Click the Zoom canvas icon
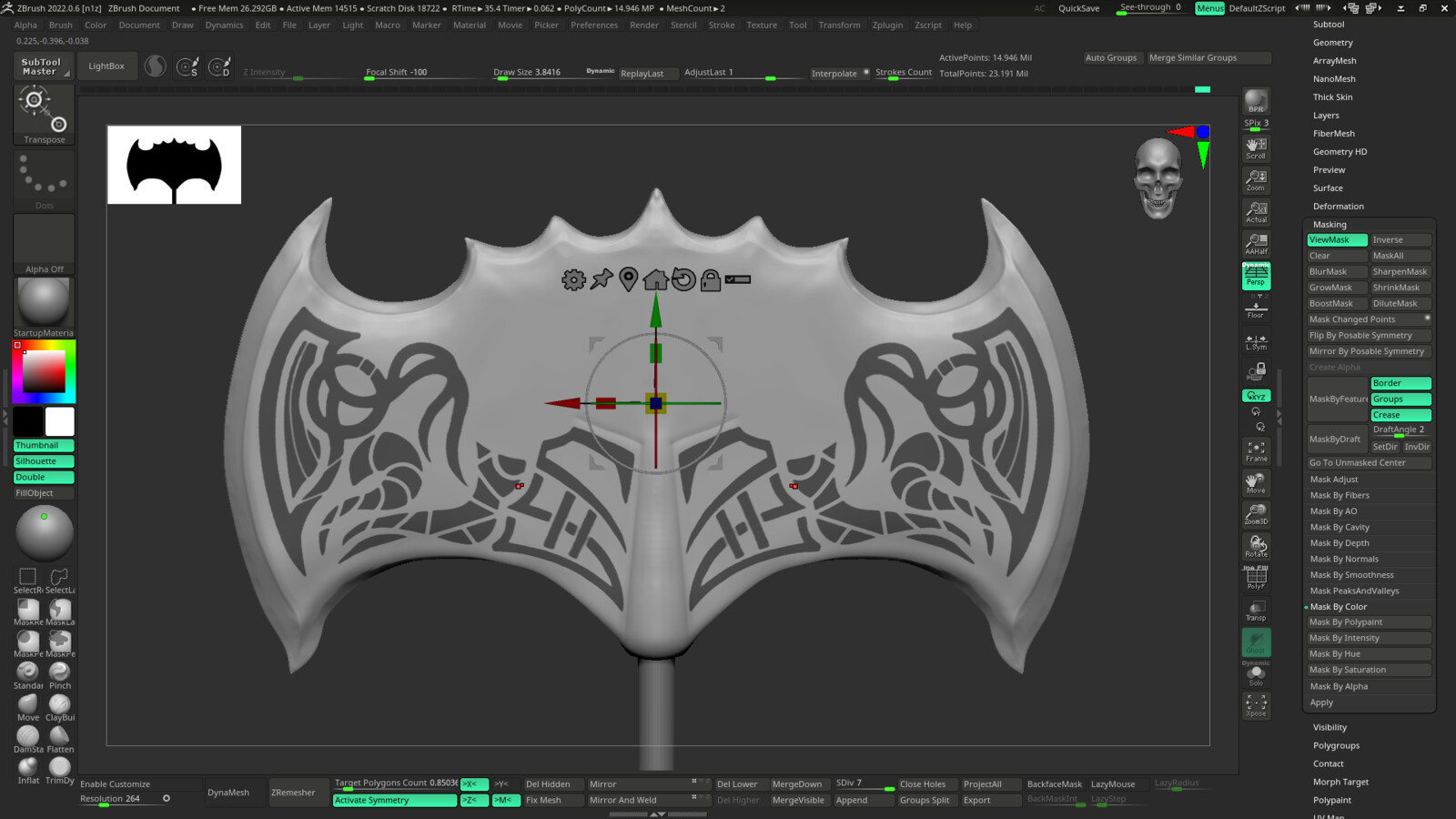1456x819 pixels. tap(1256, 180)
